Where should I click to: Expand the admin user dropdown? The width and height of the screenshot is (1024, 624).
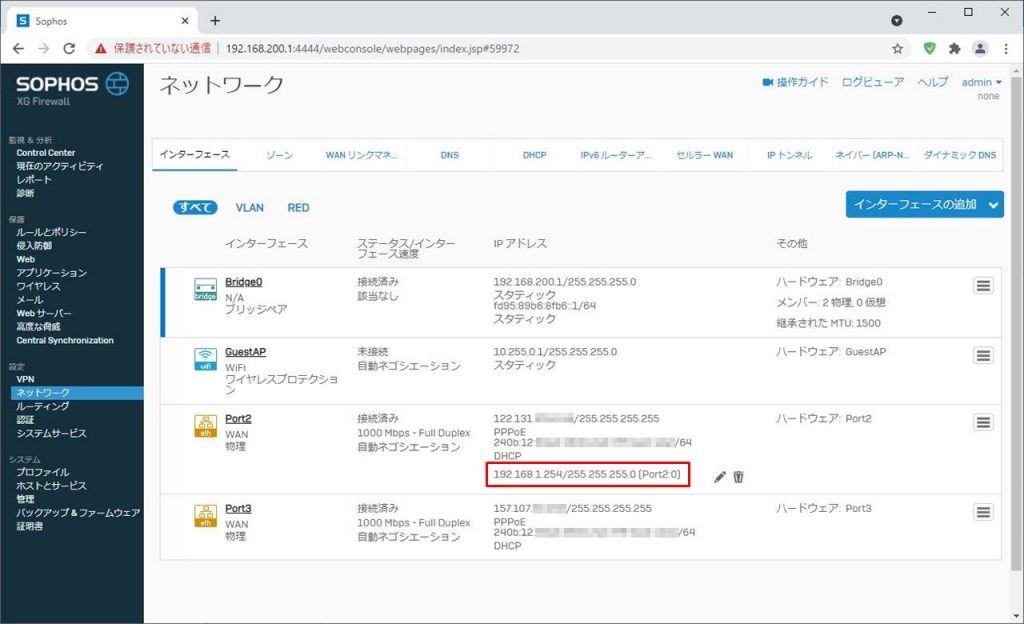click(x=982, y=82)
